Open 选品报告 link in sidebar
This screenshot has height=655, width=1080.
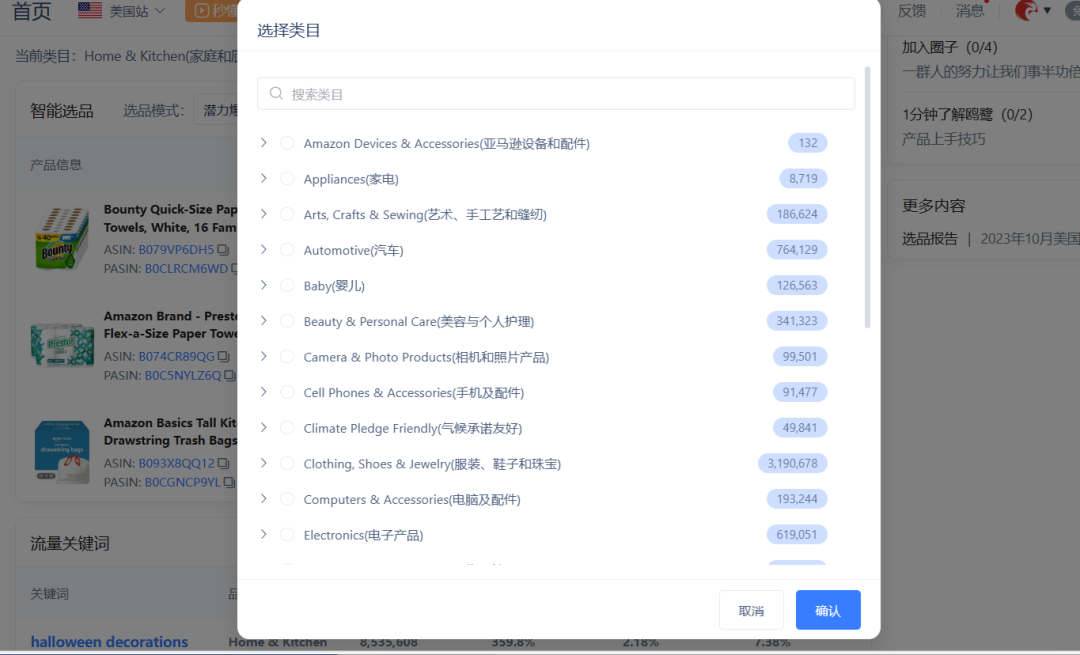click(930, 238)
